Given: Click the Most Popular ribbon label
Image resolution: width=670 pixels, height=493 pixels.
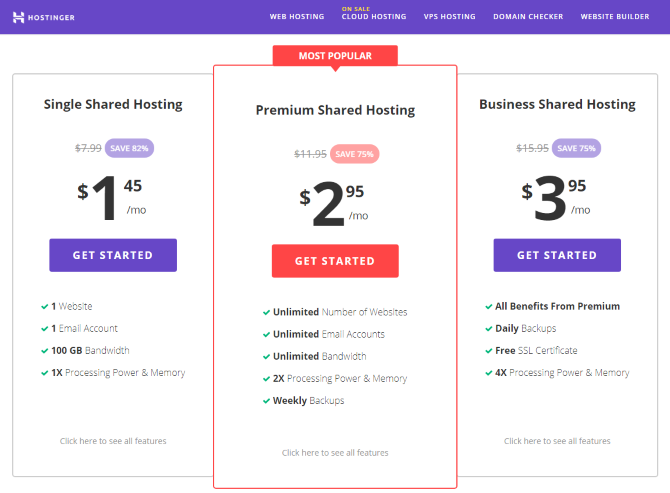Looking at the screenshot, I should (x=335, y=56).
